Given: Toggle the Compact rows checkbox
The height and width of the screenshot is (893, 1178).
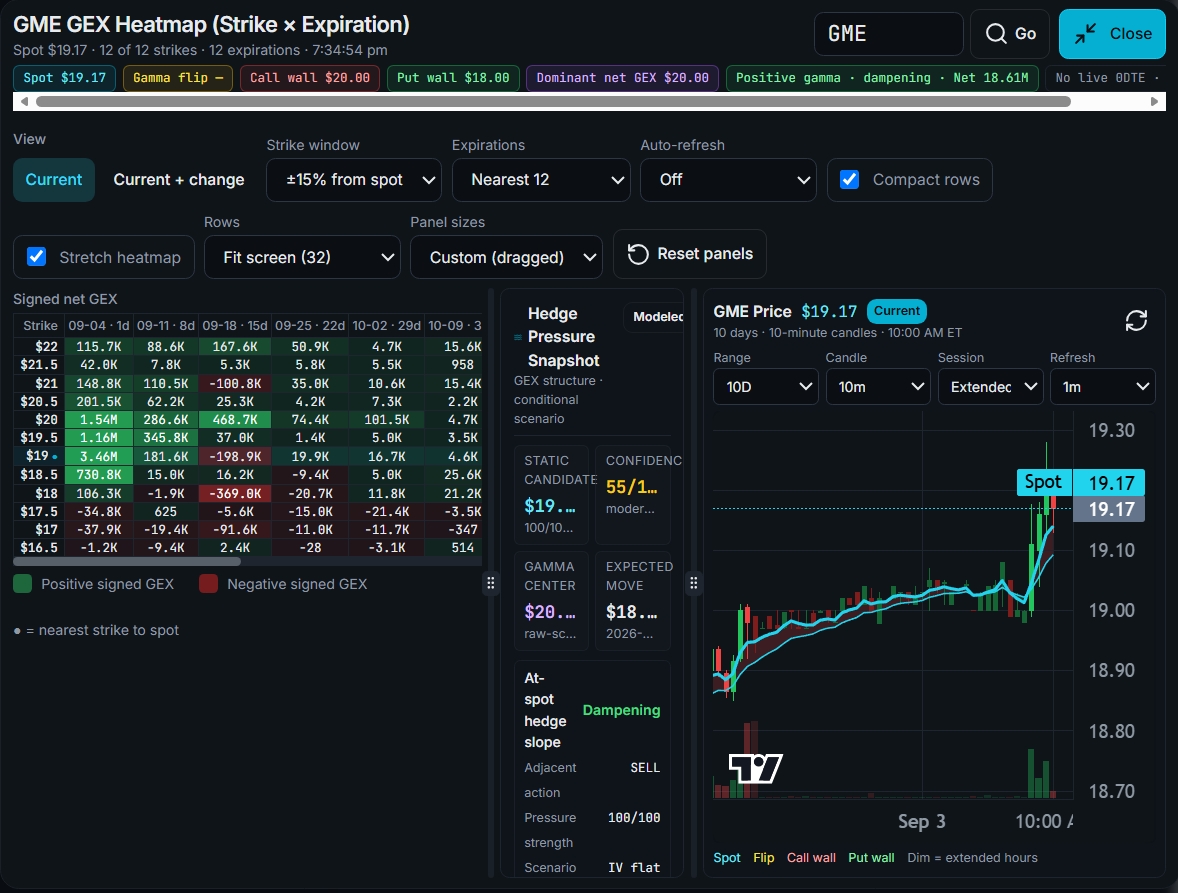Looking at the screenshot, I should click(849, 180).
